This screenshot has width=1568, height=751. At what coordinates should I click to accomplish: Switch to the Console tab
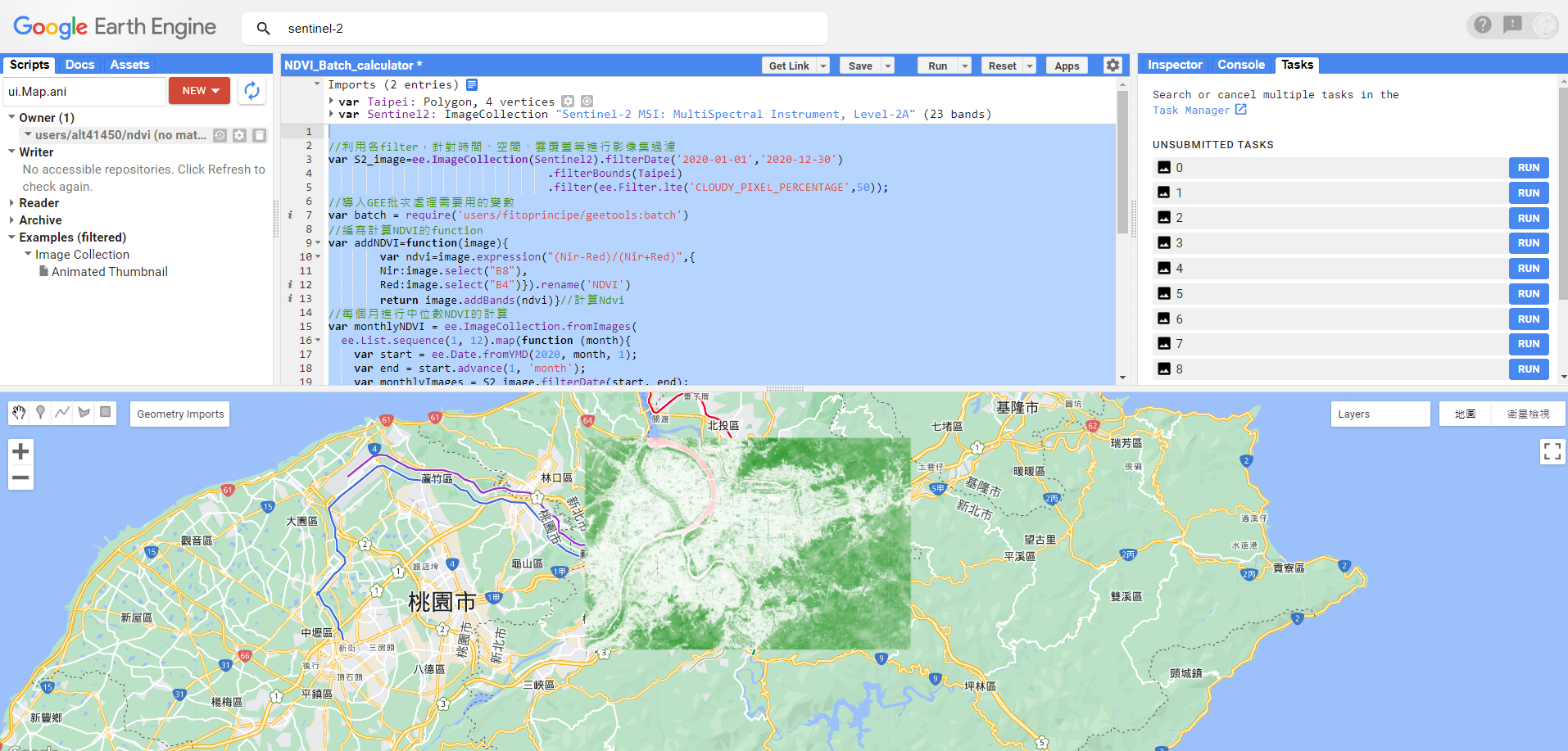click(1241, 65)
